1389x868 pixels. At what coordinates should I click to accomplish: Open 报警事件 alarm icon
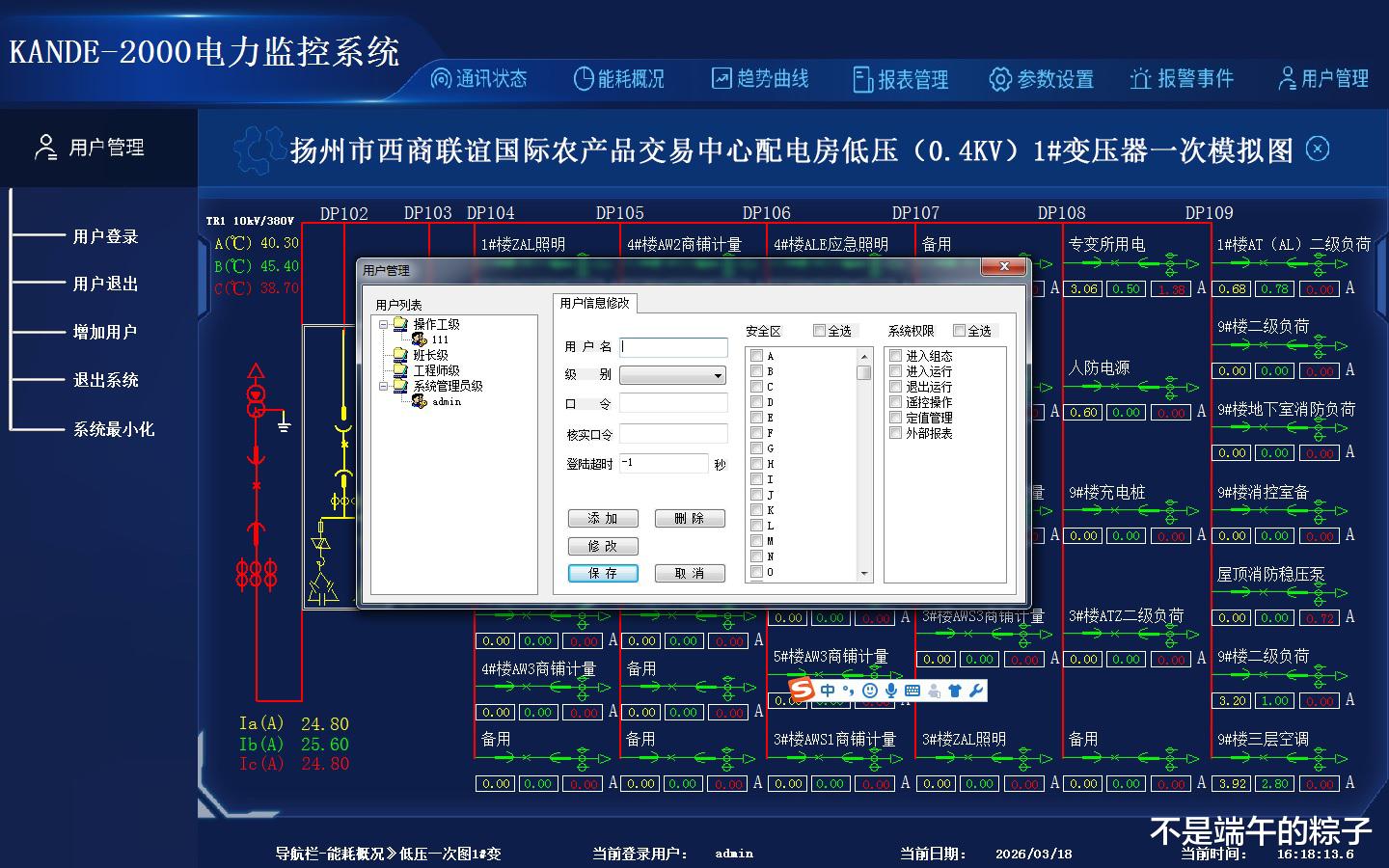(1141, 79)
